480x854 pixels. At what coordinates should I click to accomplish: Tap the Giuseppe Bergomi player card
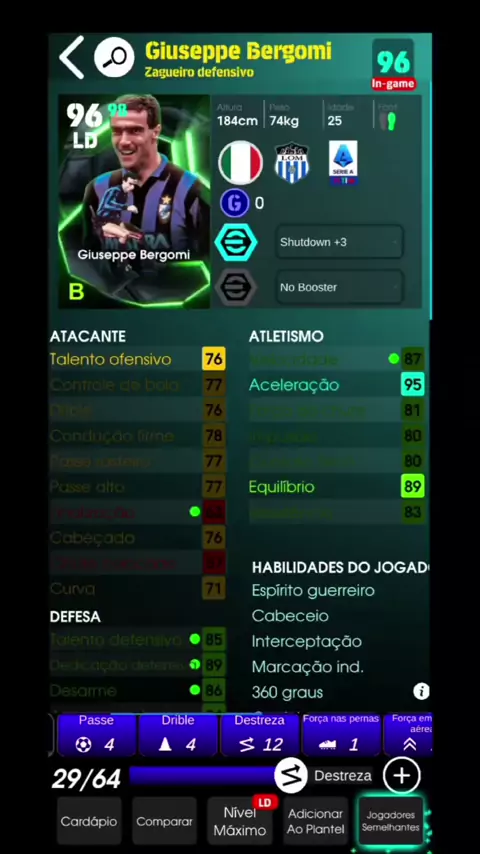tap(134, 202)
